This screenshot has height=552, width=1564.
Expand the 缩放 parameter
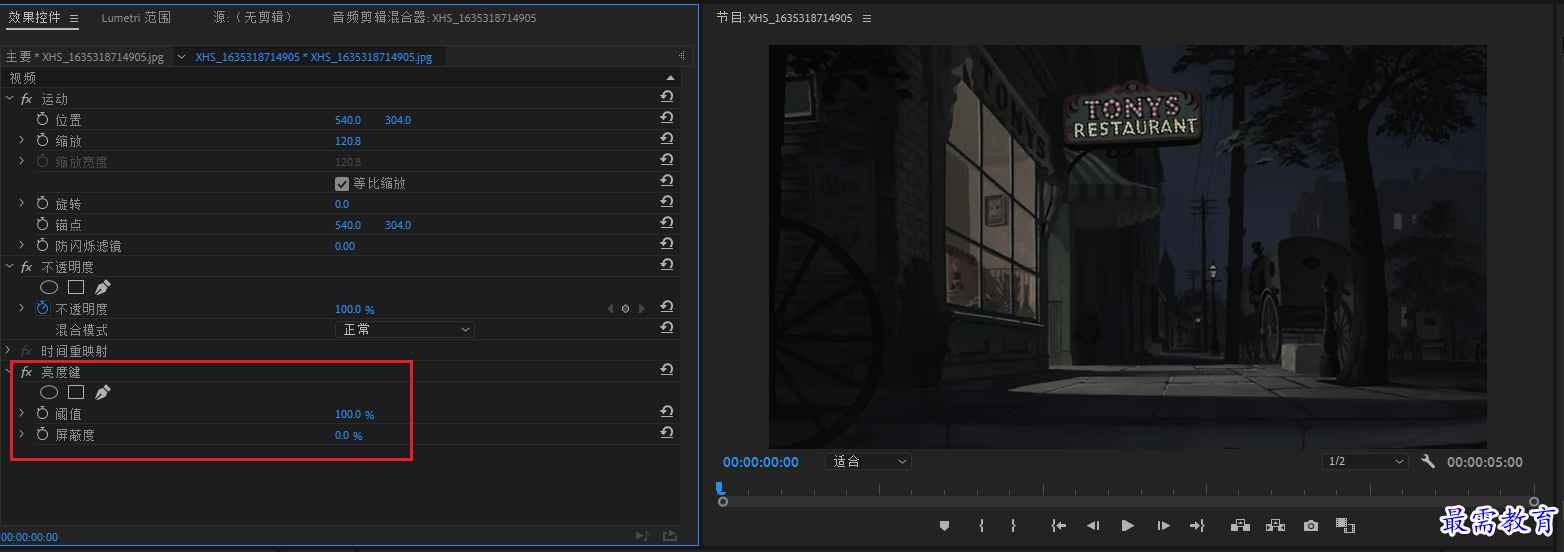tap(21, 140)
